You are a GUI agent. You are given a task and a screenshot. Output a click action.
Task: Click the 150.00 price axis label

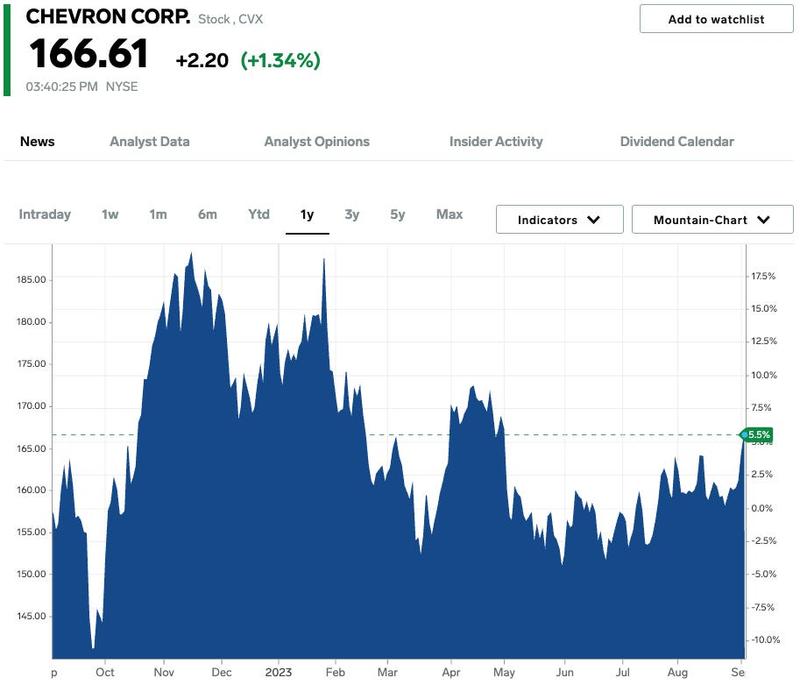tap(31, 574)
